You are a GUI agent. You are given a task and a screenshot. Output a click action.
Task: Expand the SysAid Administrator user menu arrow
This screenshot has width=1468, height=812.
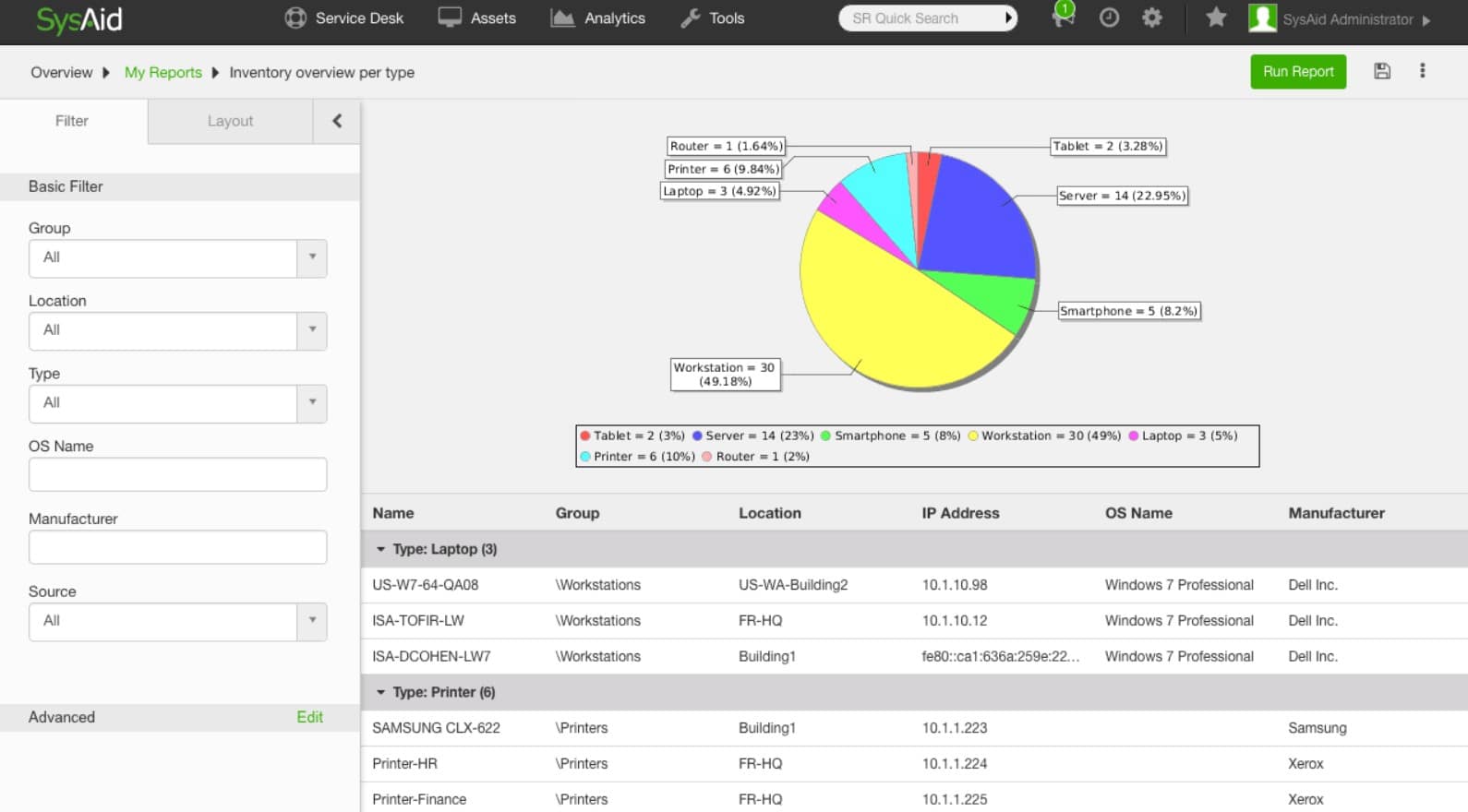click(x=1426, y=19)
